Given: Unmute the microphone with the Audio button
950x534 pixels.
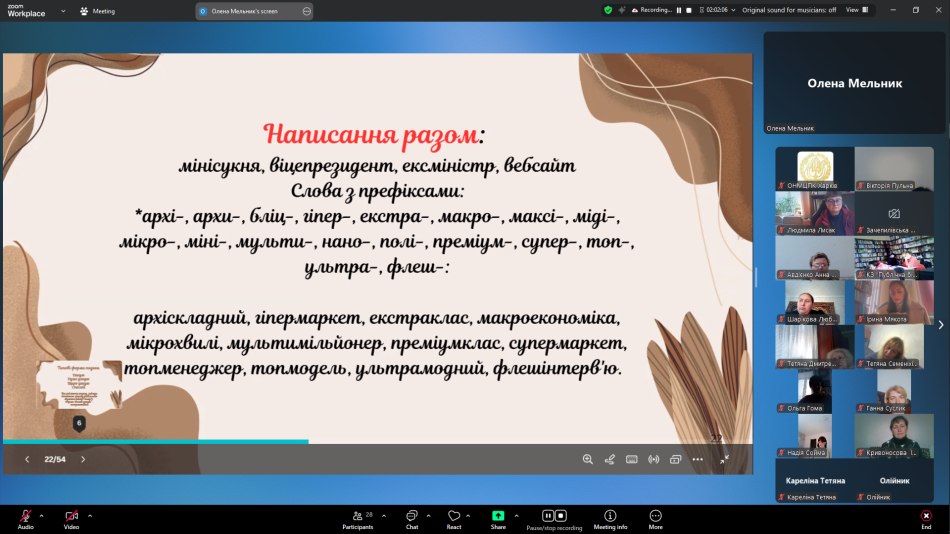Looking at the screenshot, I should [x=25, y=516].
